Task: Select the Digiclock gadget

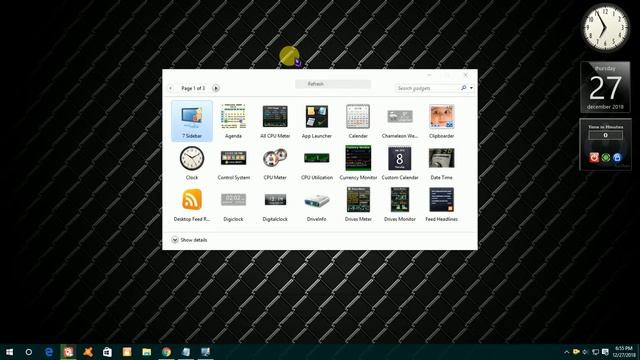Action: click(x=233, y=204)
